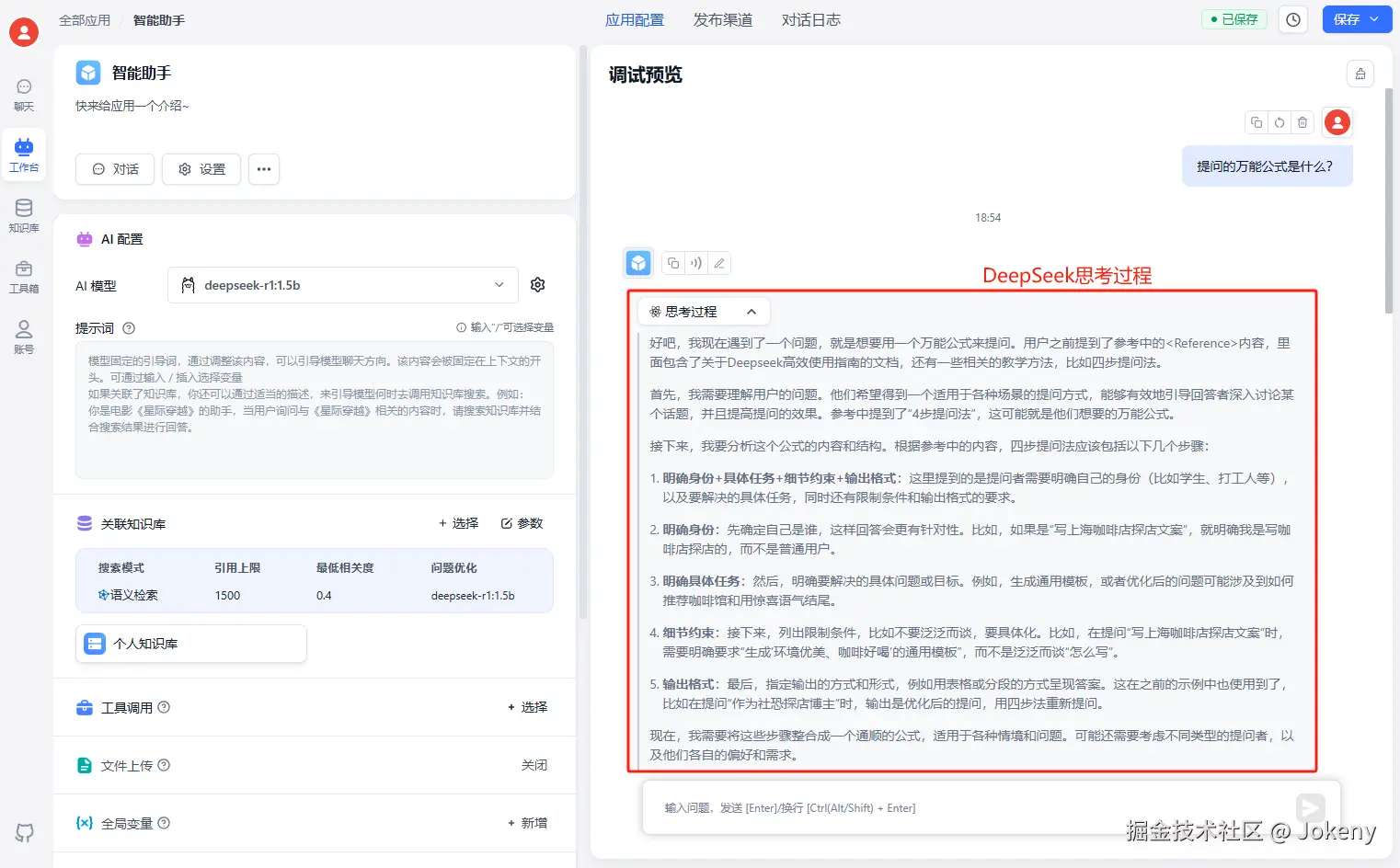
Task: Open the 账号 account sidebar icon
Action: (24, 337)
